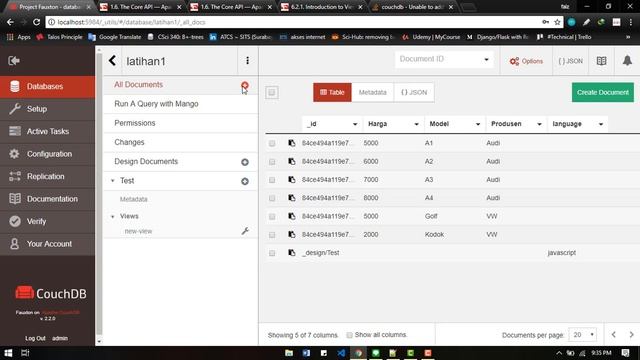Open the Verify page

pyautogui.click(x=47, y=221)
